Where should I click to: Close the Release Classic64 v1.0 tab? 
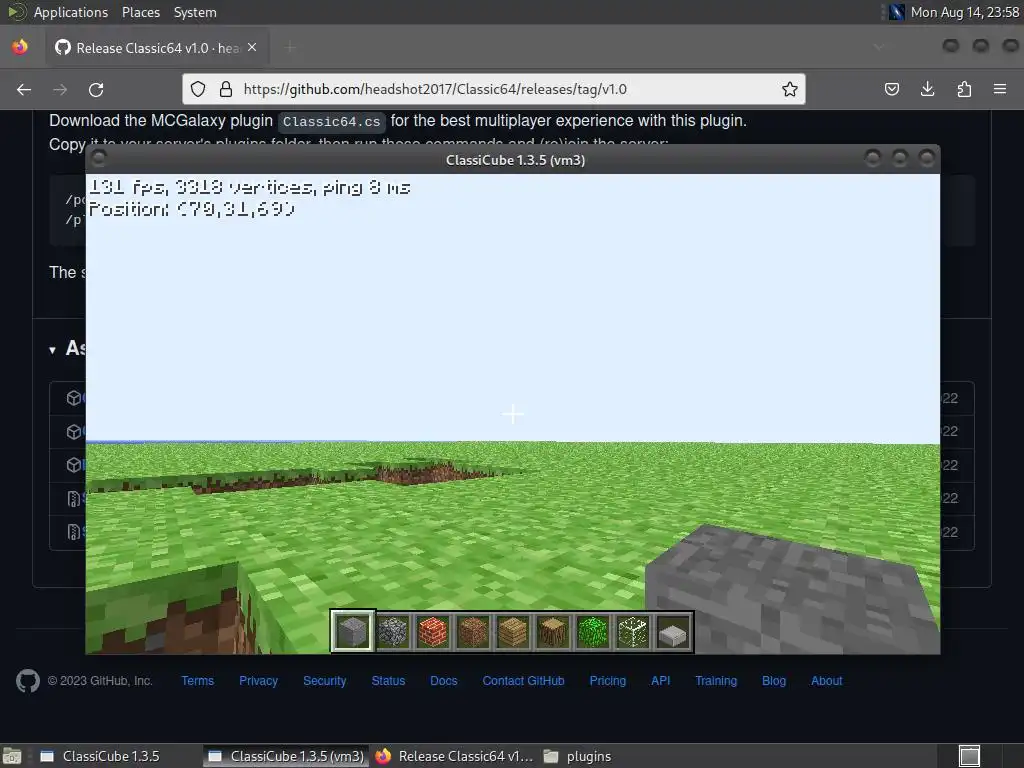click(x=252, y=47)
